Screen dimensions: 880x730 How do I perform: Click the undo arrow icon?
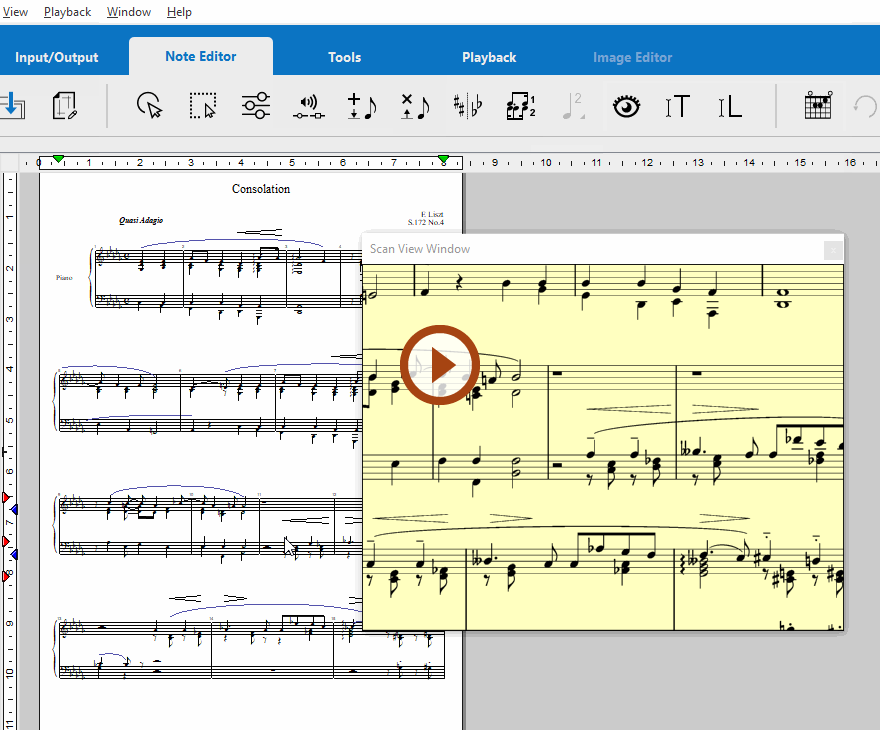[865, 106]
